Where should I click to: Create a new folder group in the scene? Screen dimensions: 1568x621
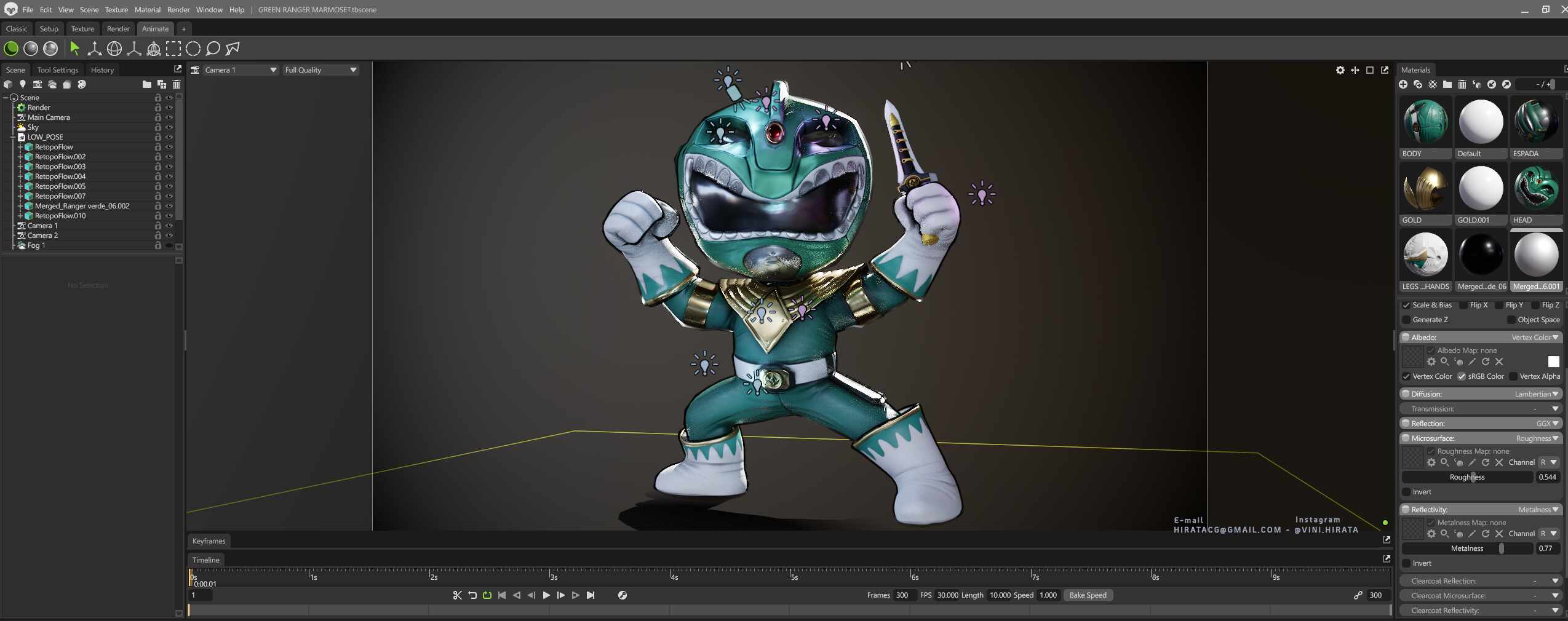coord(146,84)
